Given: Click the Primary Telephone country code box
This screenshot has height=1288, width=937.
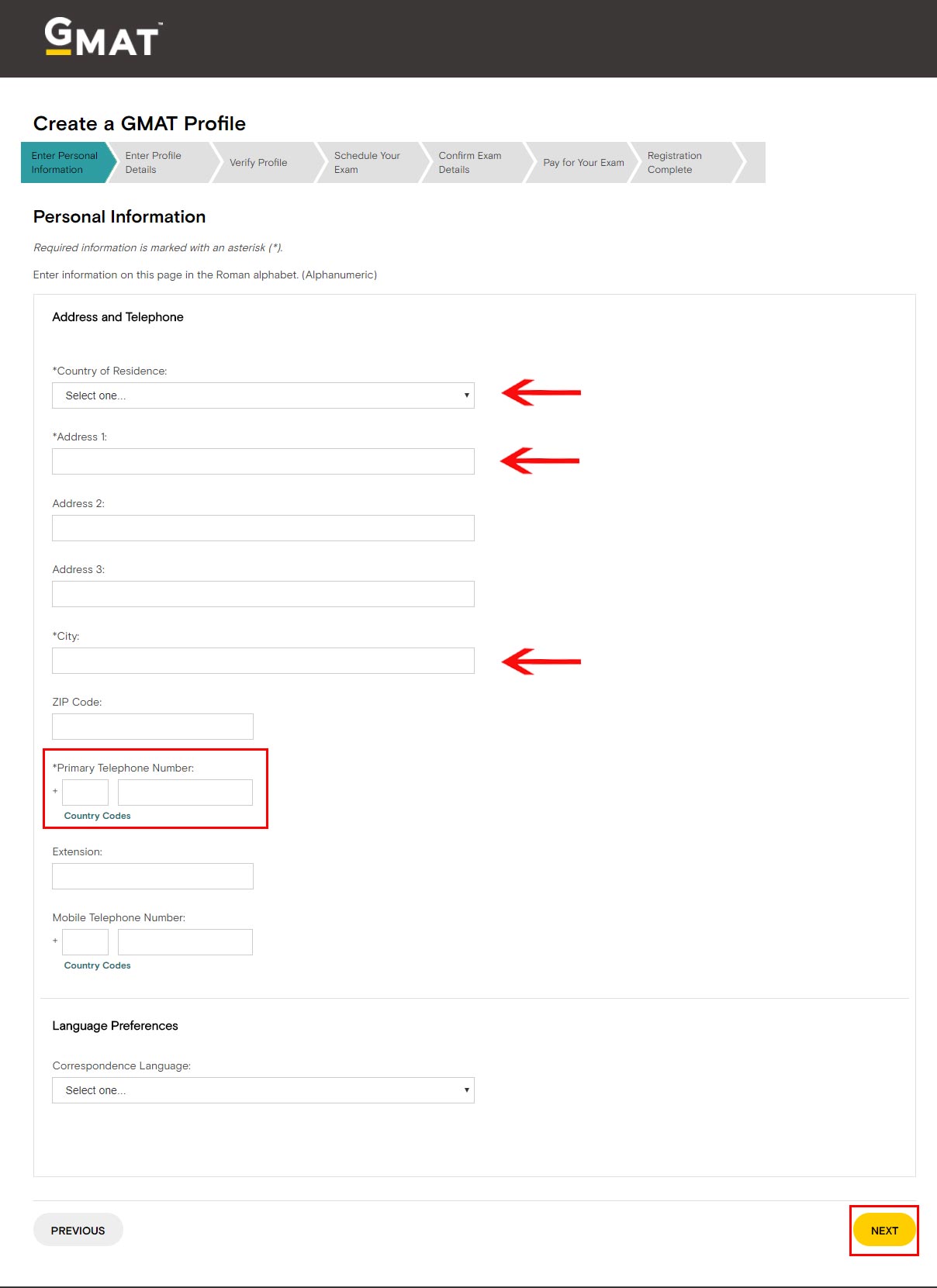Looking at the screenshot, I should pos(85,792).
